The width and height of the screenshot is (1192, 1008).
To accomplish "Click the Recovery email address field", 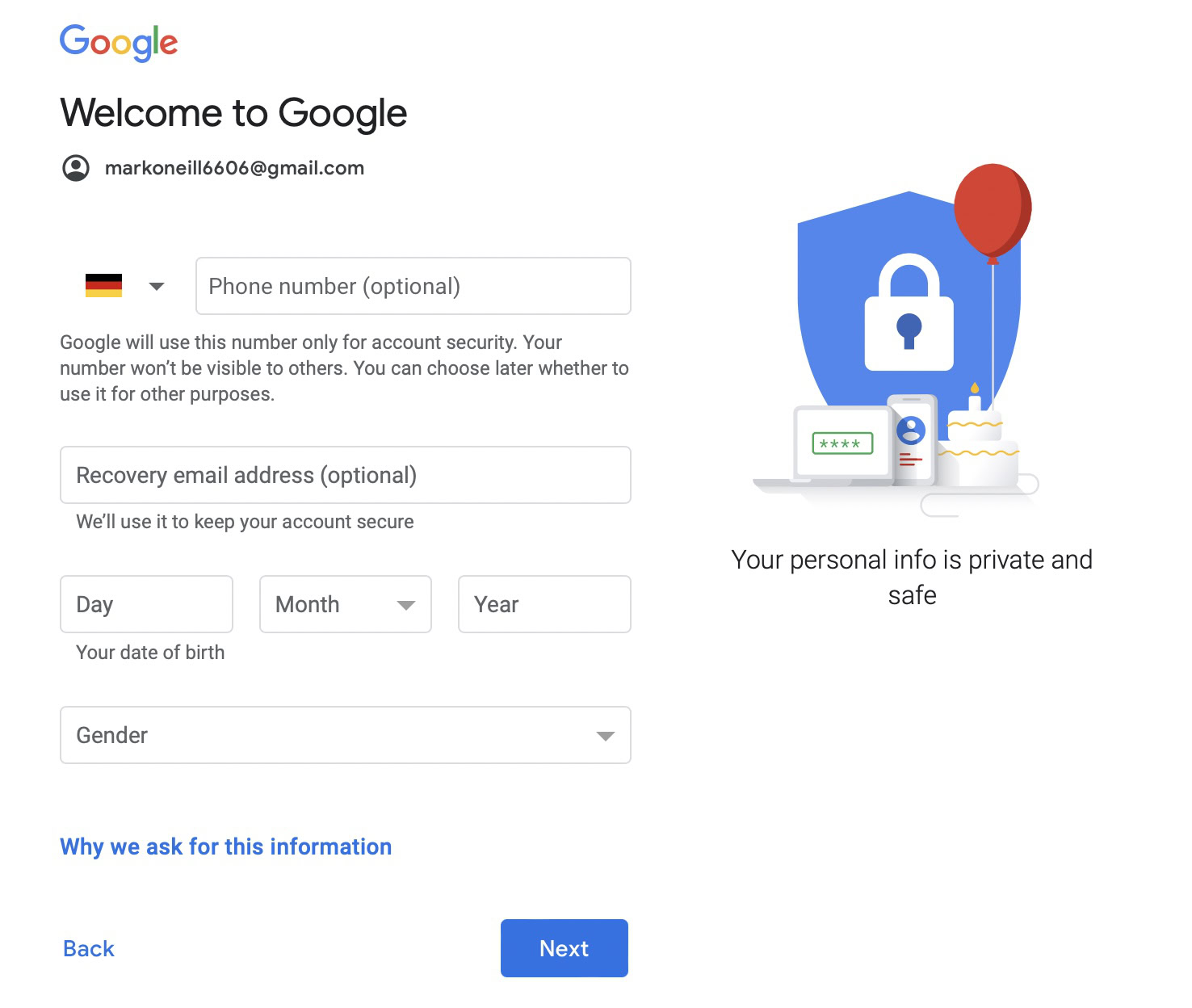I will [x=346, y=475].
